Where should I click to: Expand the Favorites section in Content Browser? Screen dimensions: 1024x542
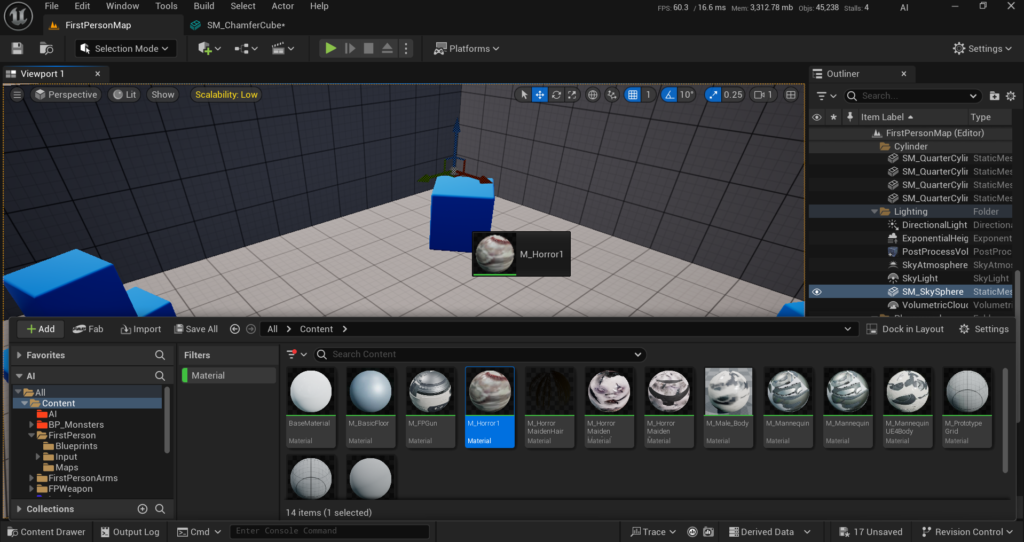[19, 355]
